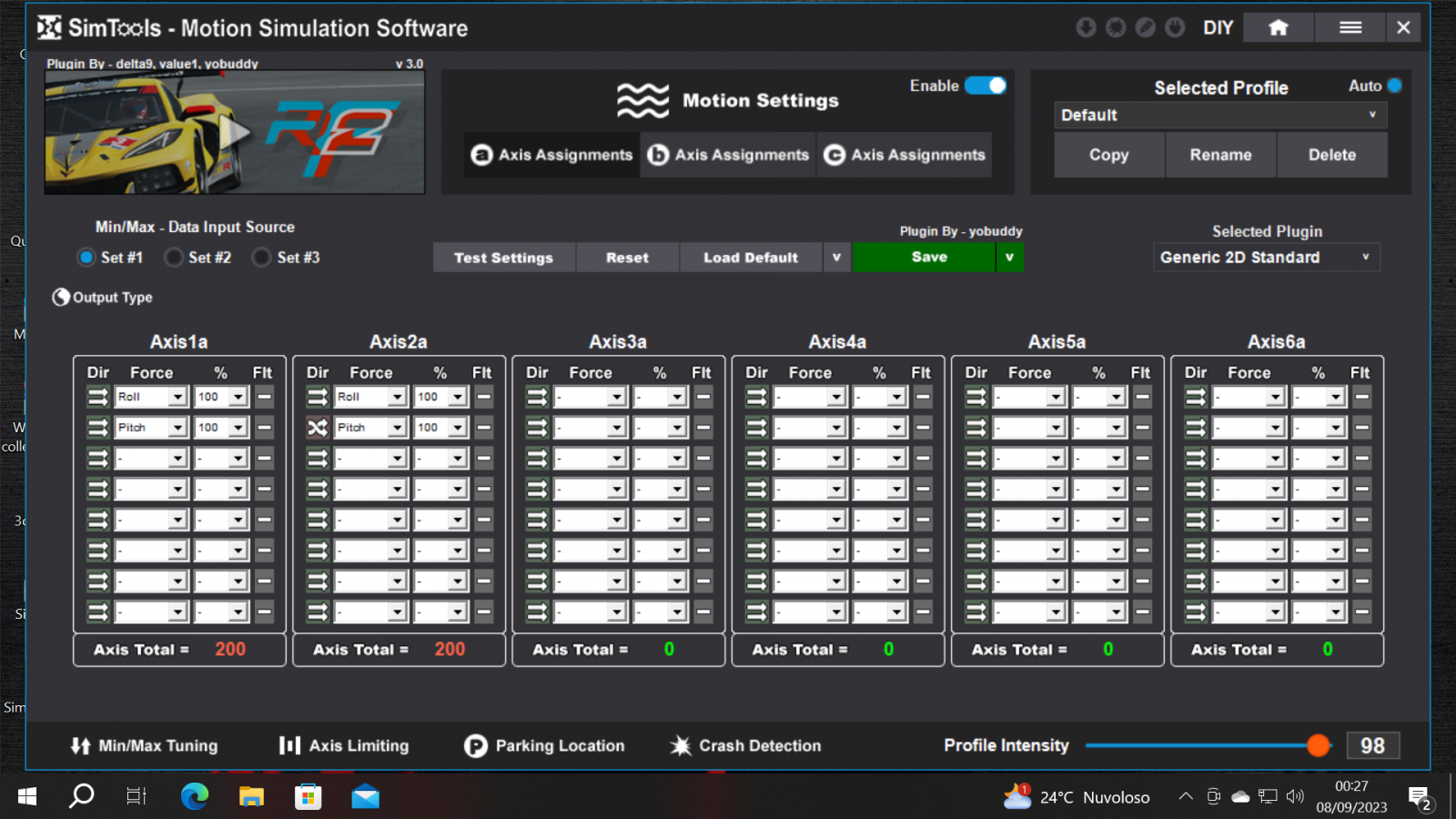The height and width of the screenshot is (819, 1456).
Task: Toggle Axis4a first row direction arrows
Action: coord(756,397)
